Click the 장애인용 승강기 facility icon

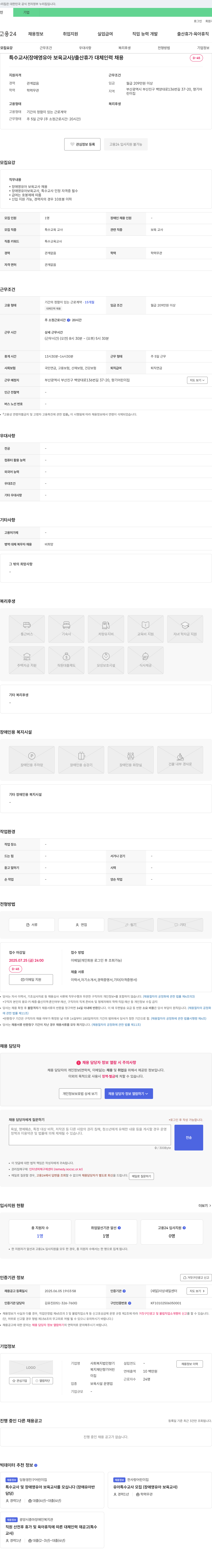pyautogui.click(x=81, y=760)
